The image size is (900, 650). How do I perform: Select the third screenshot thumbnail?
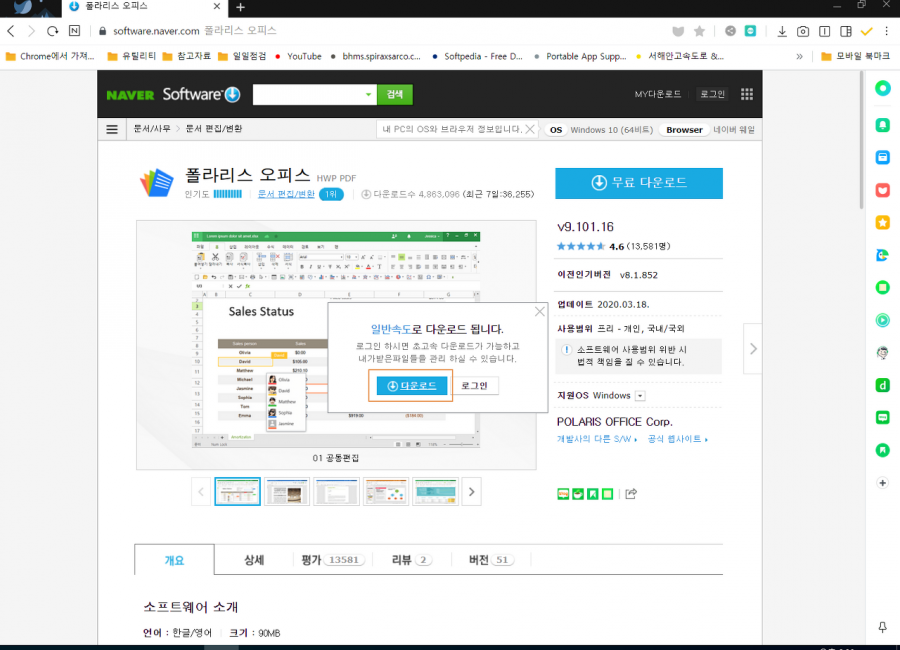336,492
